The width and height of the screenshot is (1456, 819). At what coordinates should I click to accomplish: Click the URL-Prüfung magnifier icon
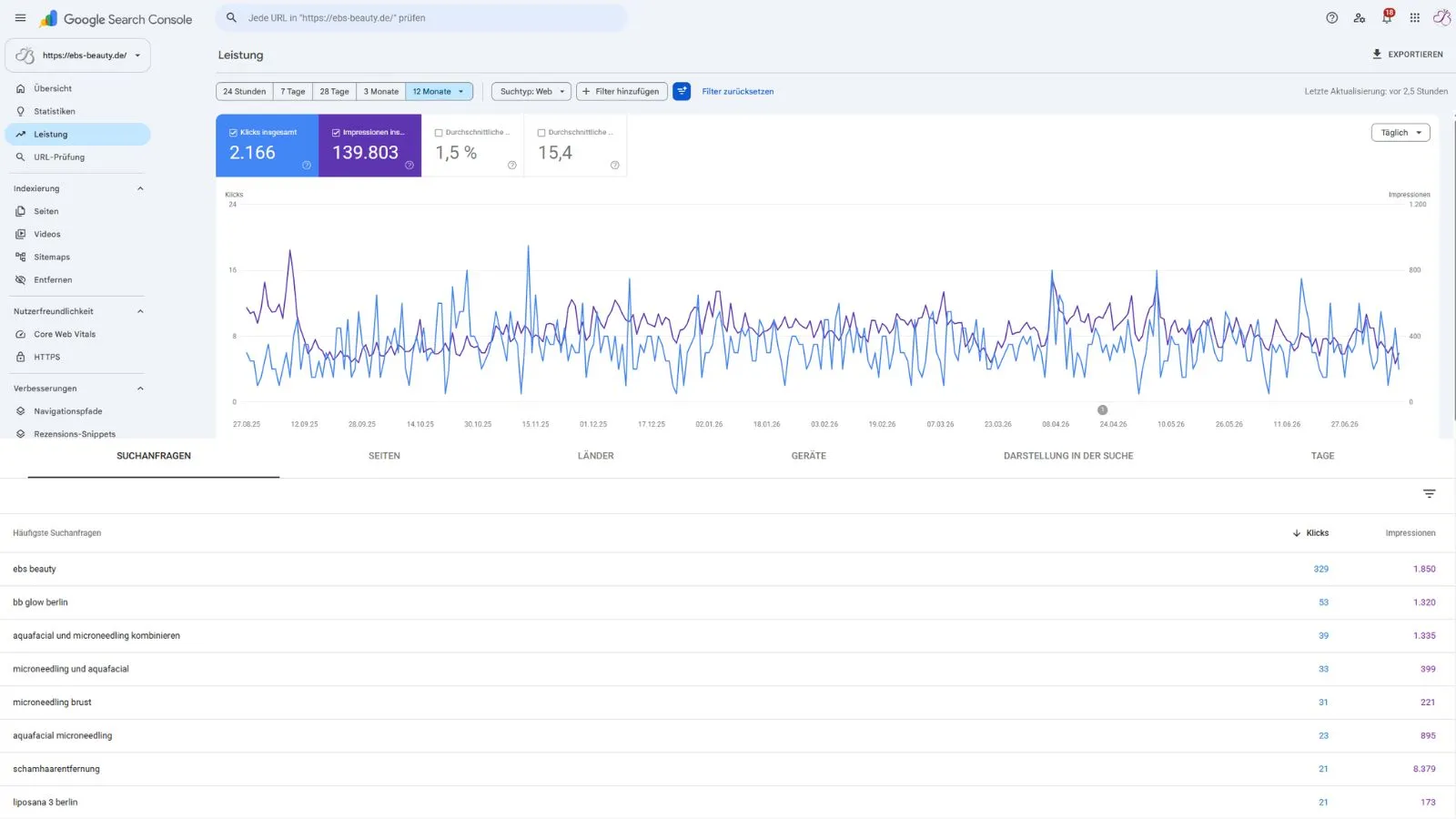(20, 157)
